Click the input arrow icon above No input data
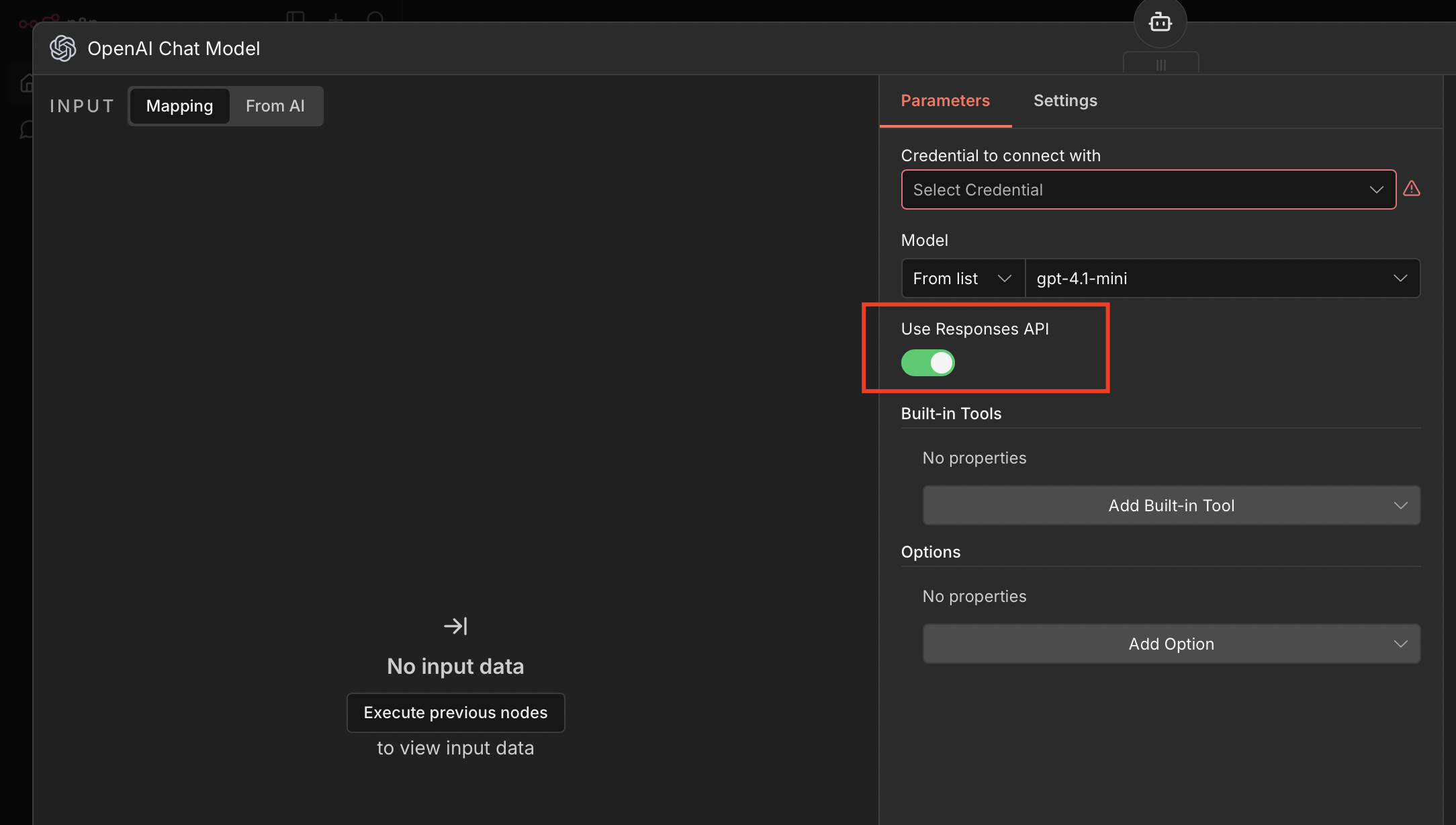 [x=455, y=626]
